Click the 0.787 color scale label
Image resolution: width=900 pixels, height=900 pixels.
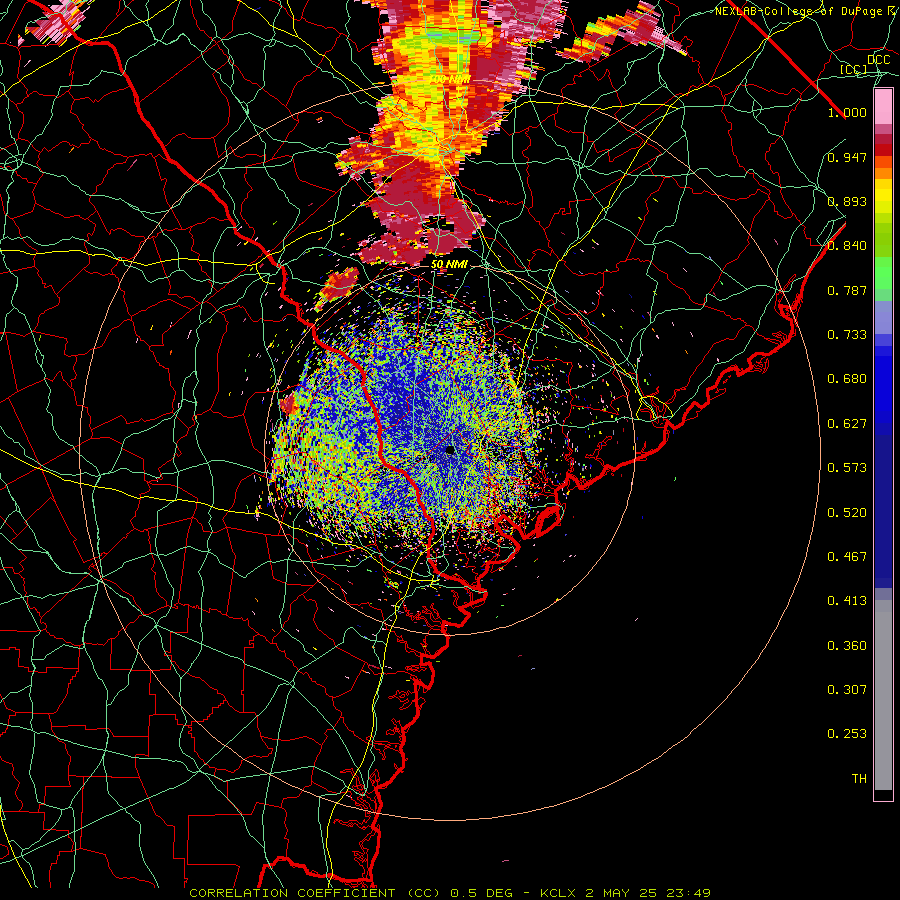[847, 290]
